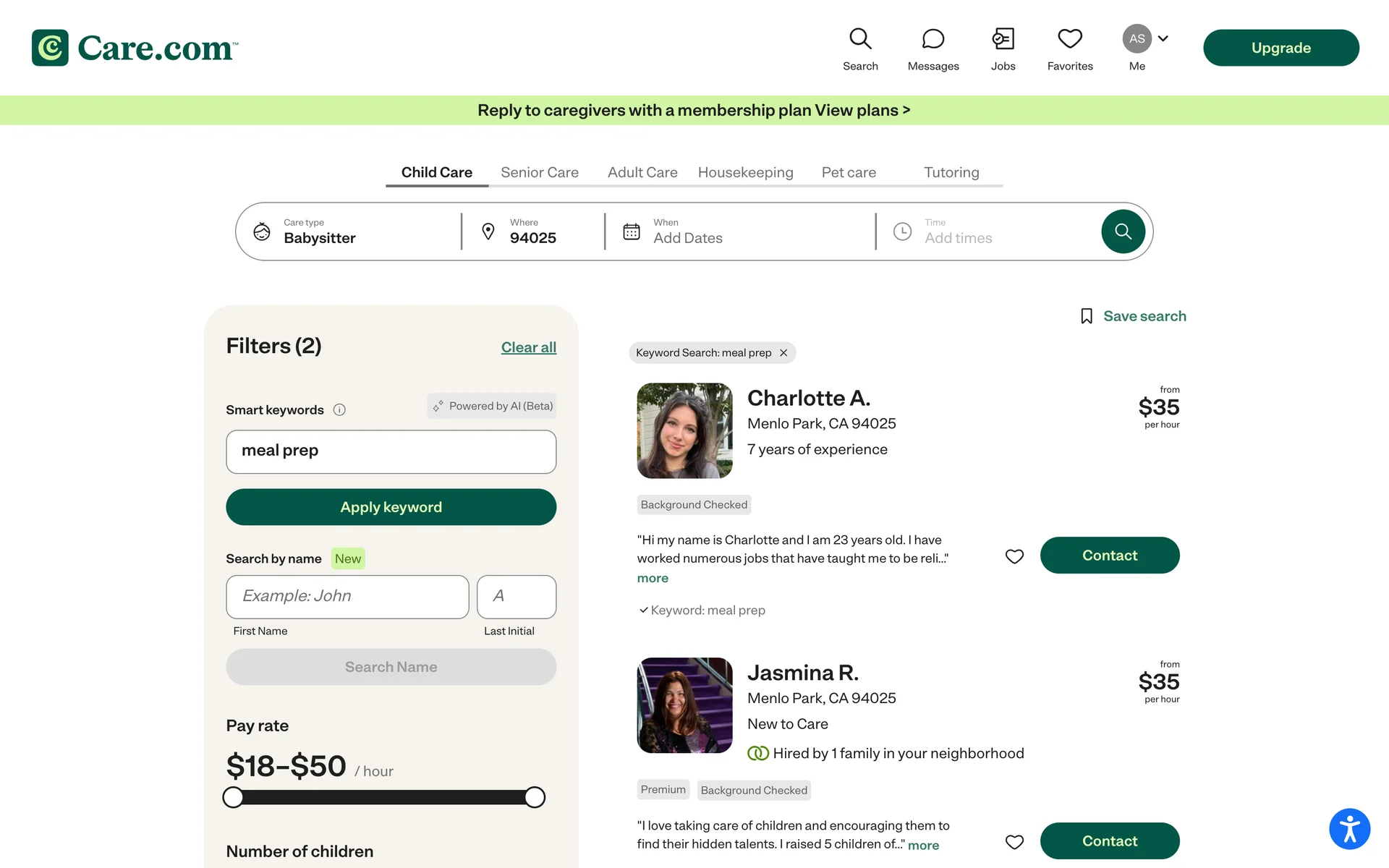Image resolution: width=1389 pixels, height=868 pixels.
Task: Expand the Me account dropdown arrow
Action: click(x=1163, y=38)
